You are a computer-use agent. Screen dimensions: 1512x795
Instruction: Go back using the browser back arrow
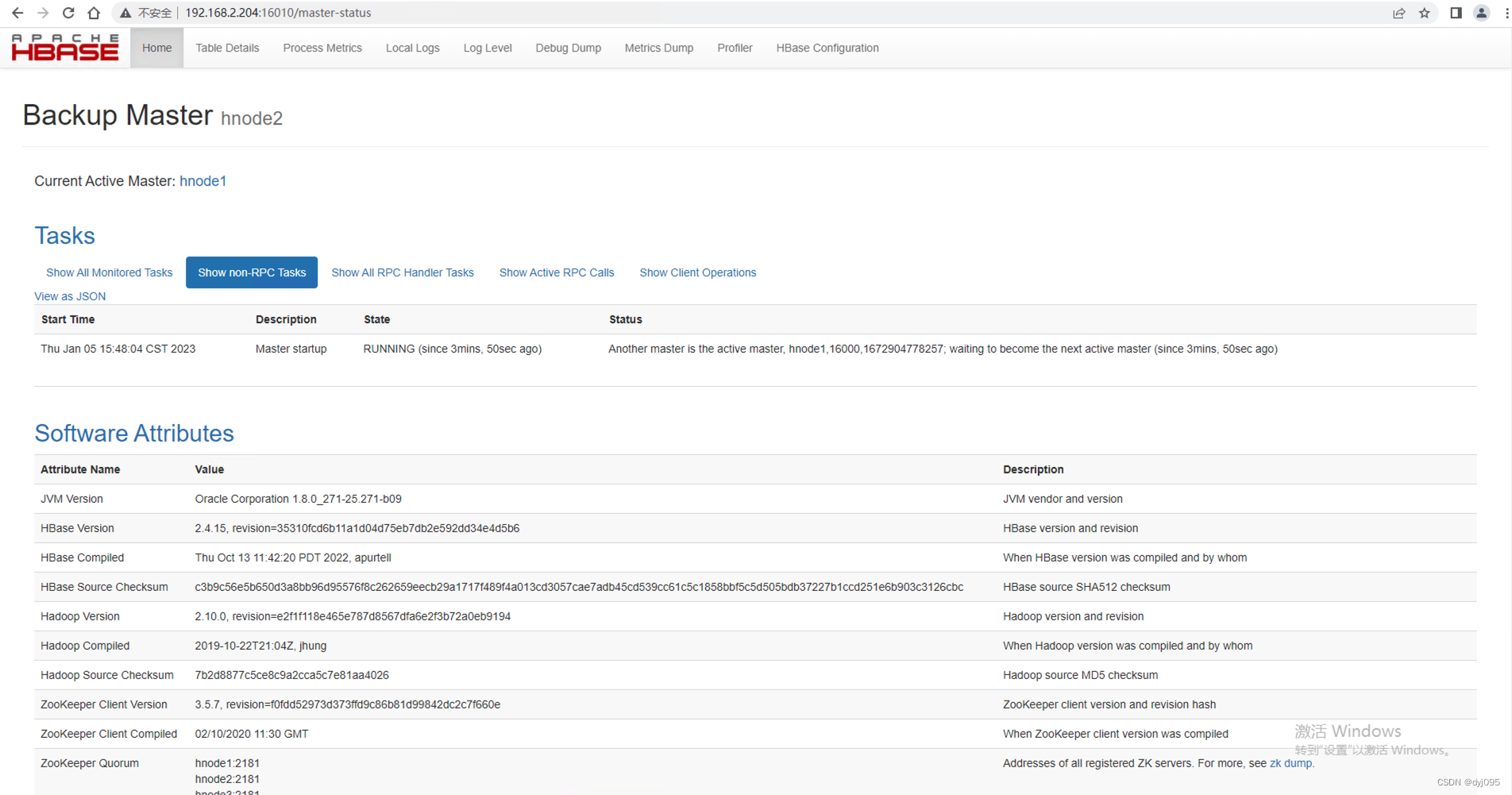pos(17,13)
